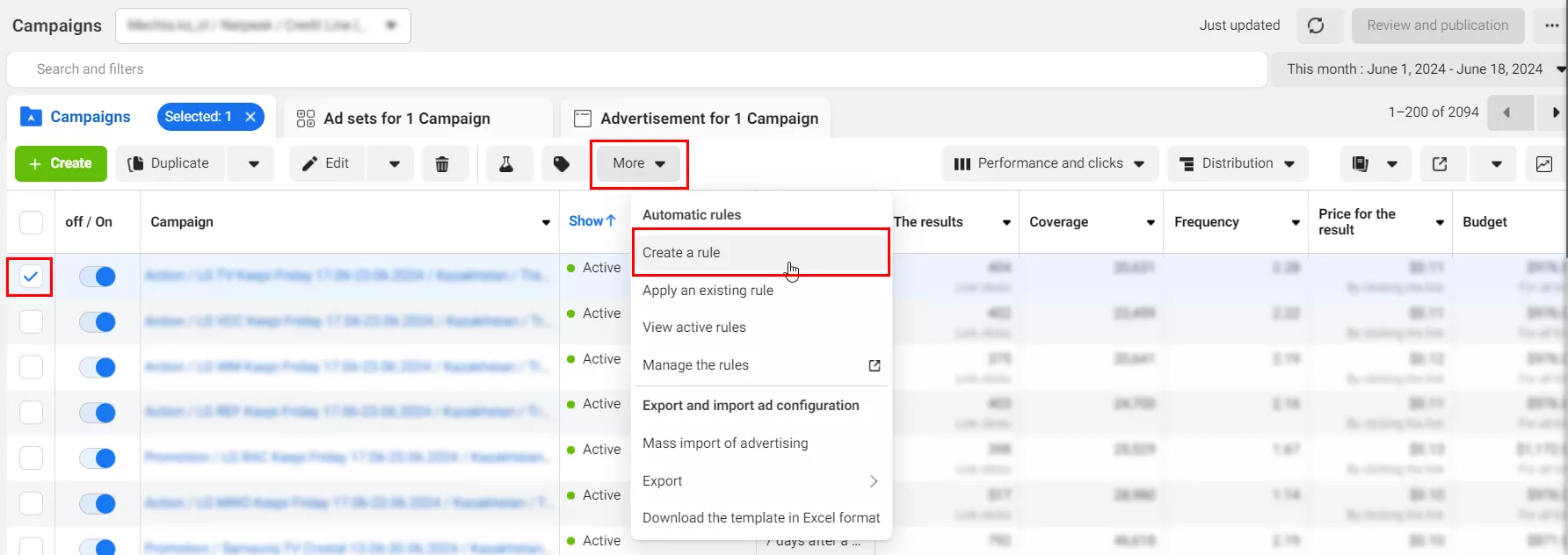Image resolution: width=1568 pixels, height=555 pixels.
Task: Check the third campaign row checkbox
Action: [31, 367]
